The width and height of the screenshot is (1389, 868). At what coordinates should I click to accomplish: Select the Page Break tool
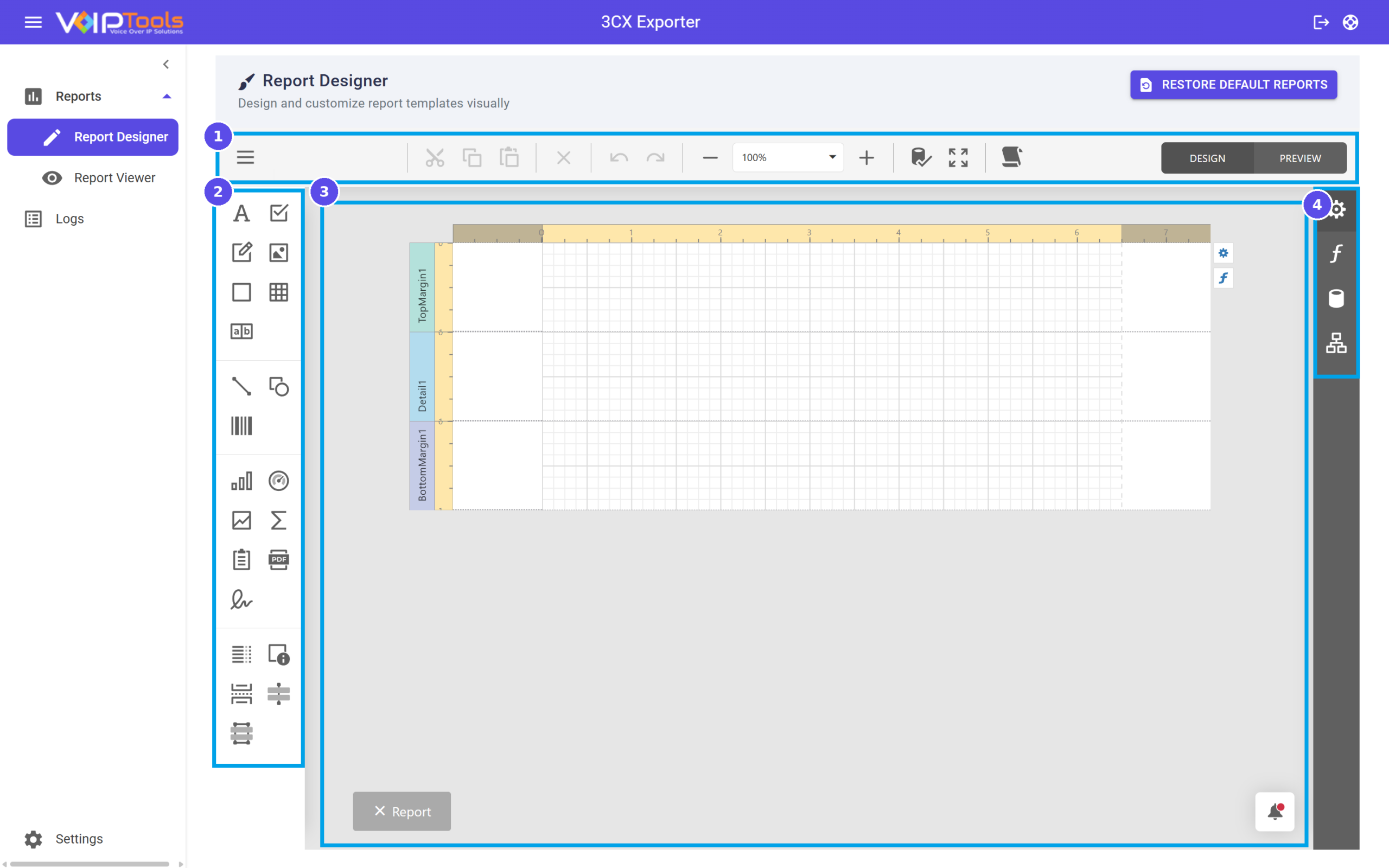(241, 694)
